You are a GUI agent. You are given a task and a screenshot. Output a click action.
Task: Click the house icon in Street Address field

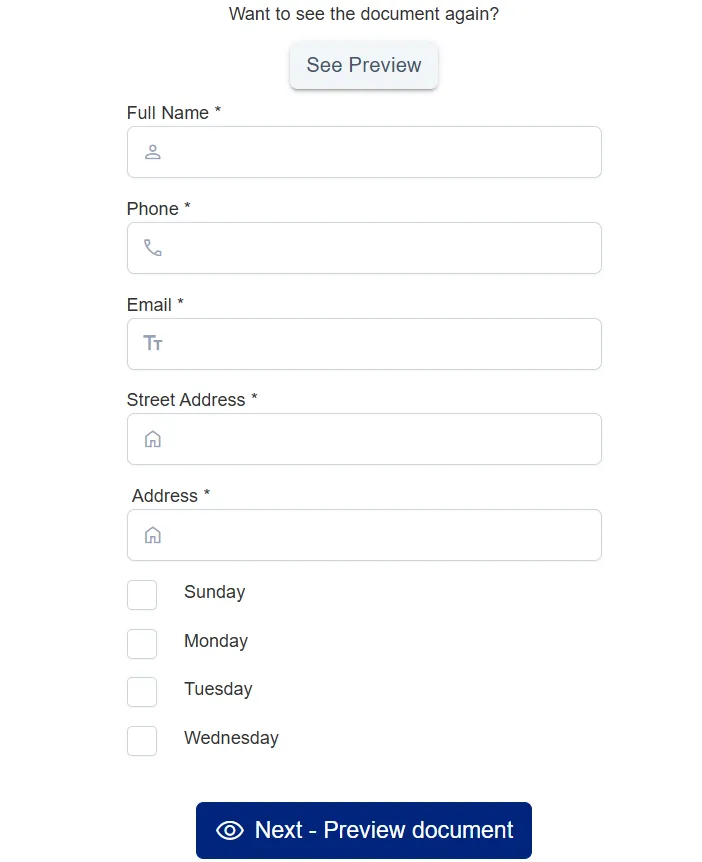tap(152, 439)
